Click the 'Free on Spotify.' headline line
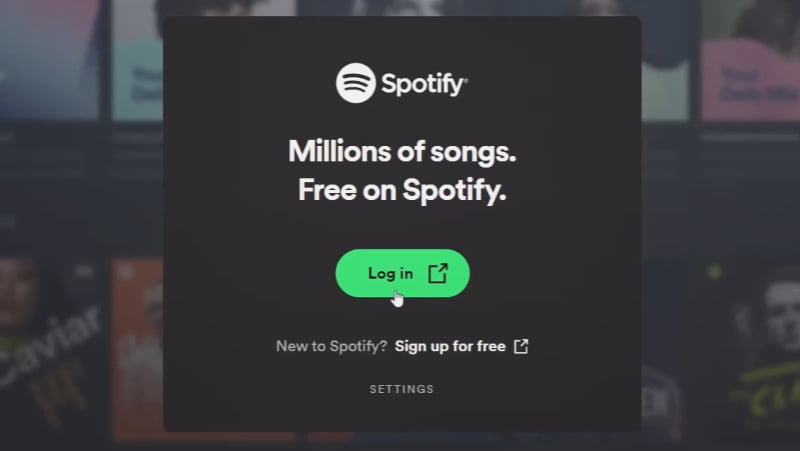Image resolution: width=800 pixels, height=451 pixels. coord(402,190)
